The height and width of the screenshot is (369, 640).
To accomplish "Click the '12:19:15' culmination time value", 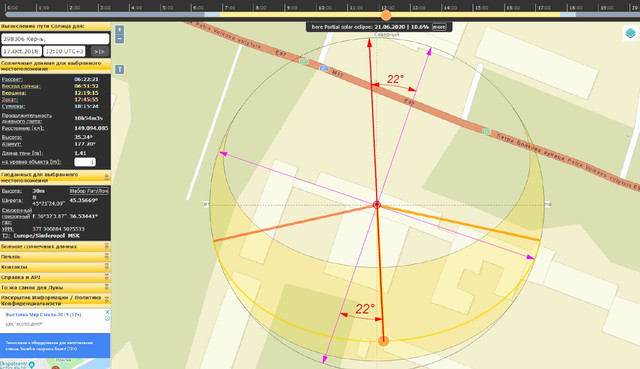I will 86,93.
